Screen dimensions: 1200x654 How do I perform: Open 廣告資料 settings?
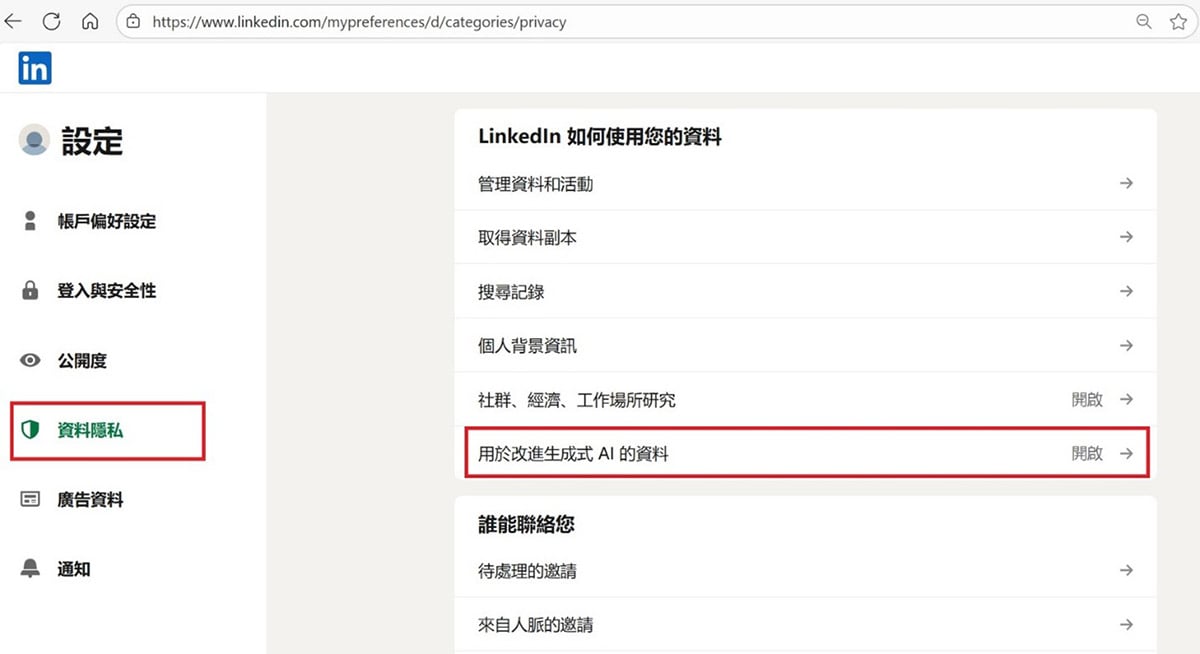click(x=90, y=500)
